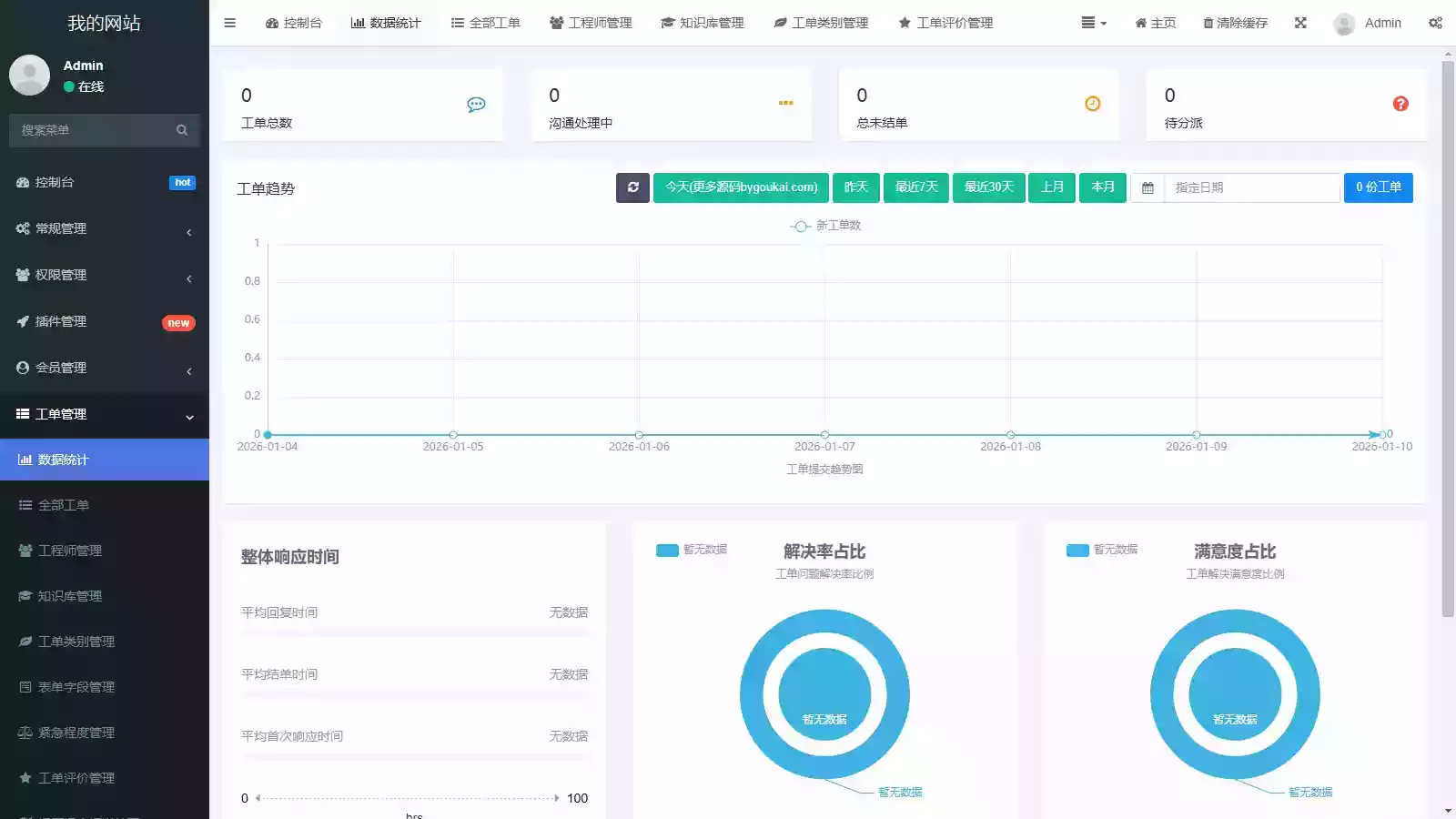This screenshot has height=819, width=1456.
Task: Expand the 常规管理 sidebar menu
Action: click(105, 228)
